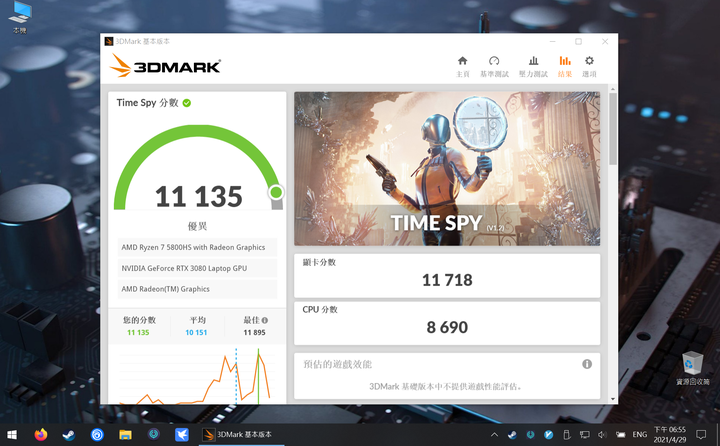Click the ENG input language indicator
The height and width of the screenshot is (446, 720).
pyautogui.click(x=639, y=435)
